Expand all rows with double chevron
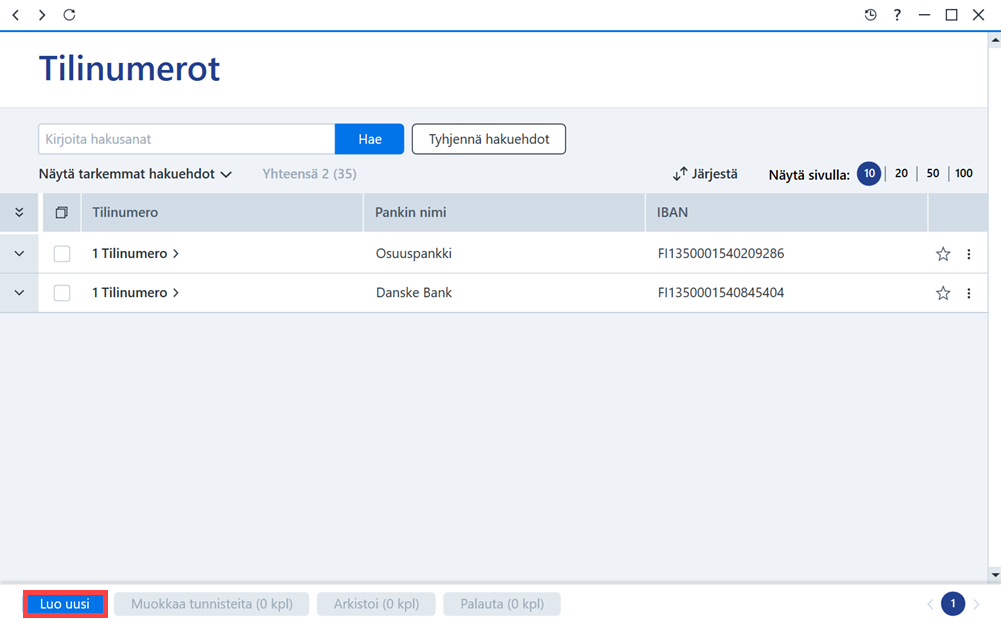This screenshot has width=1001, height=622. pyautogui.click(x=19, y=213)
